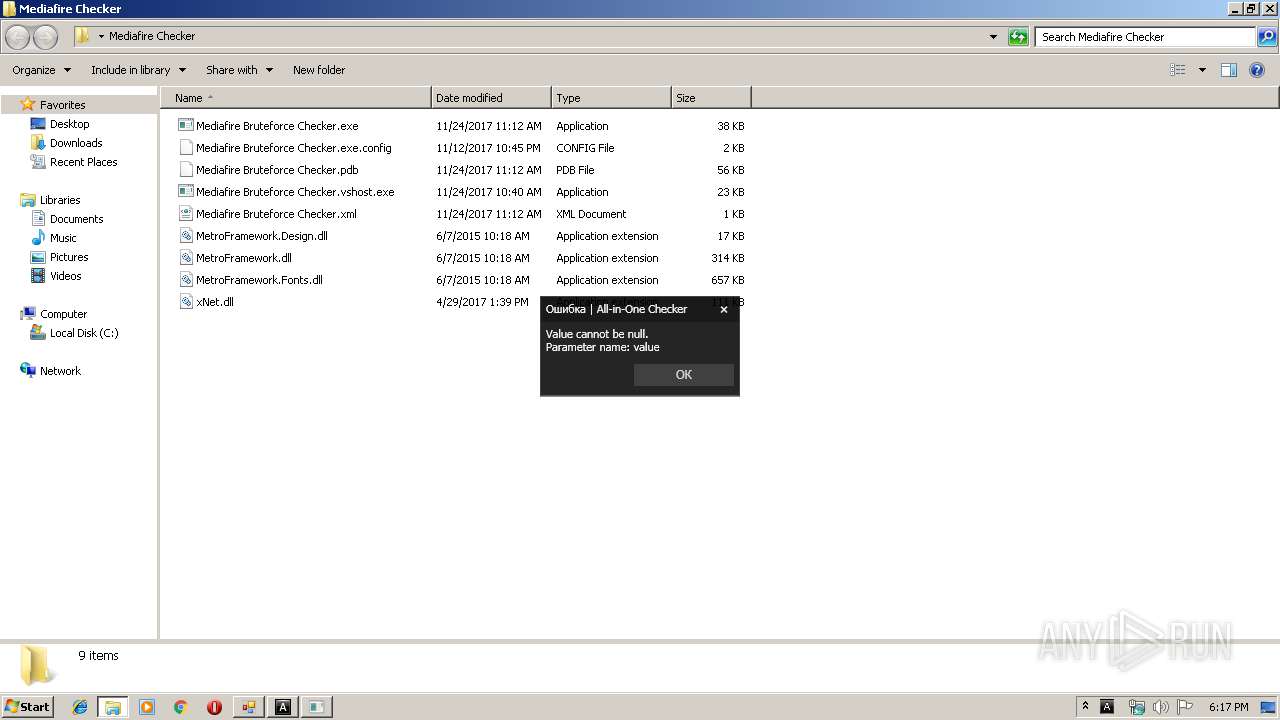The image size is (1280, 720).
Task: Open the Share with menu
Action: (239, 70)
